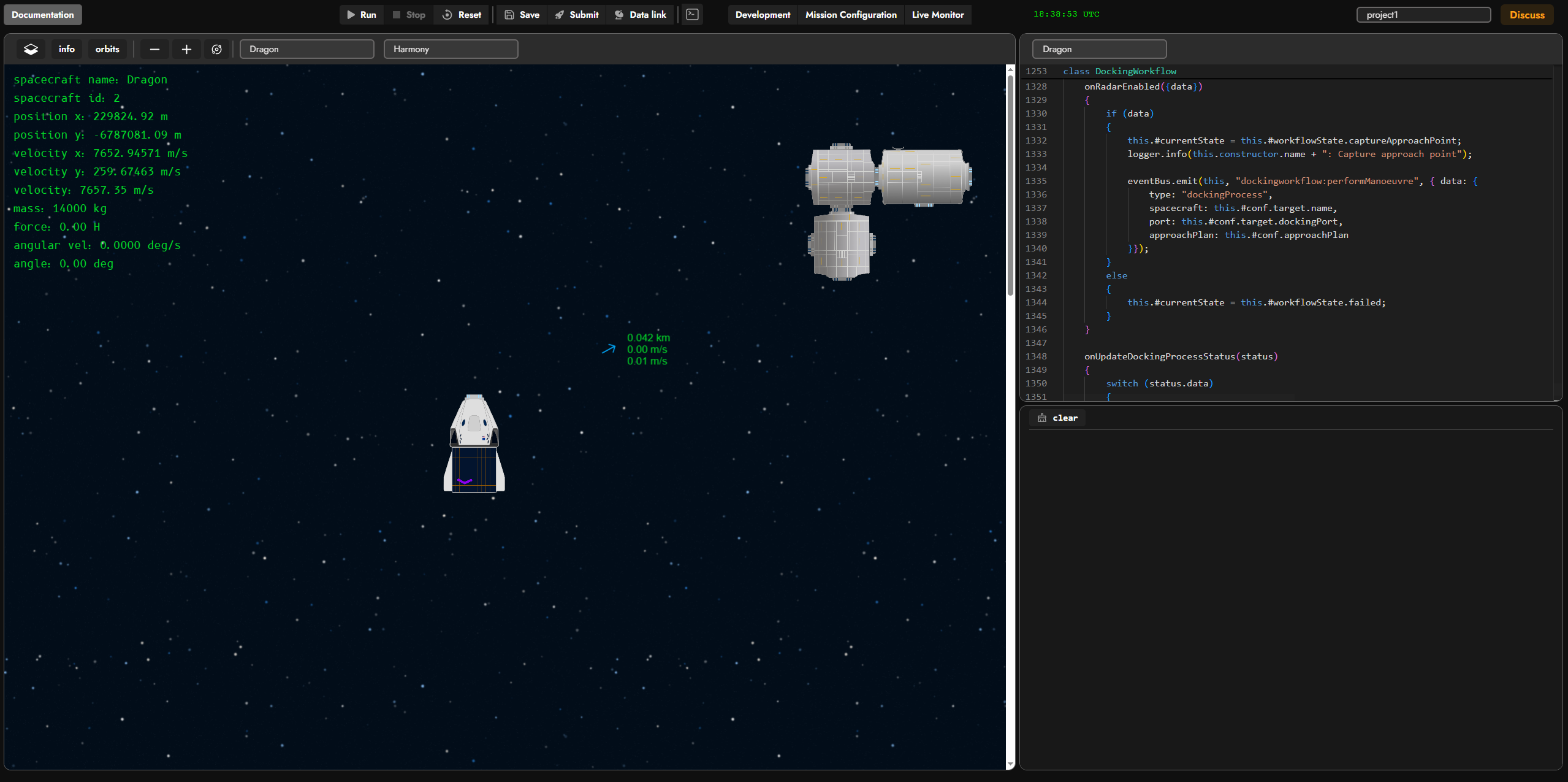
Task: Click the simulation view scrollbar thumb
Action: pos(1011,185)
